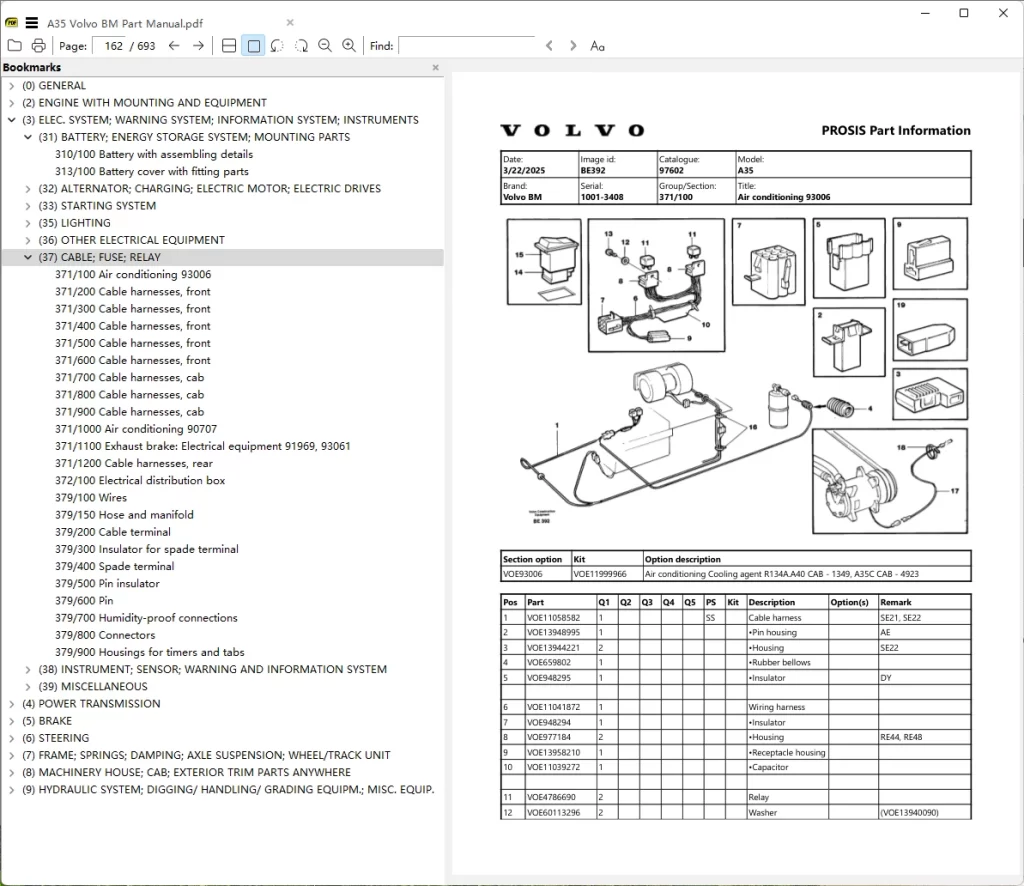Open 310/100 Battery with assembling details
Image resolution: width=1024 pixels, height=886 pixels.
153,154
